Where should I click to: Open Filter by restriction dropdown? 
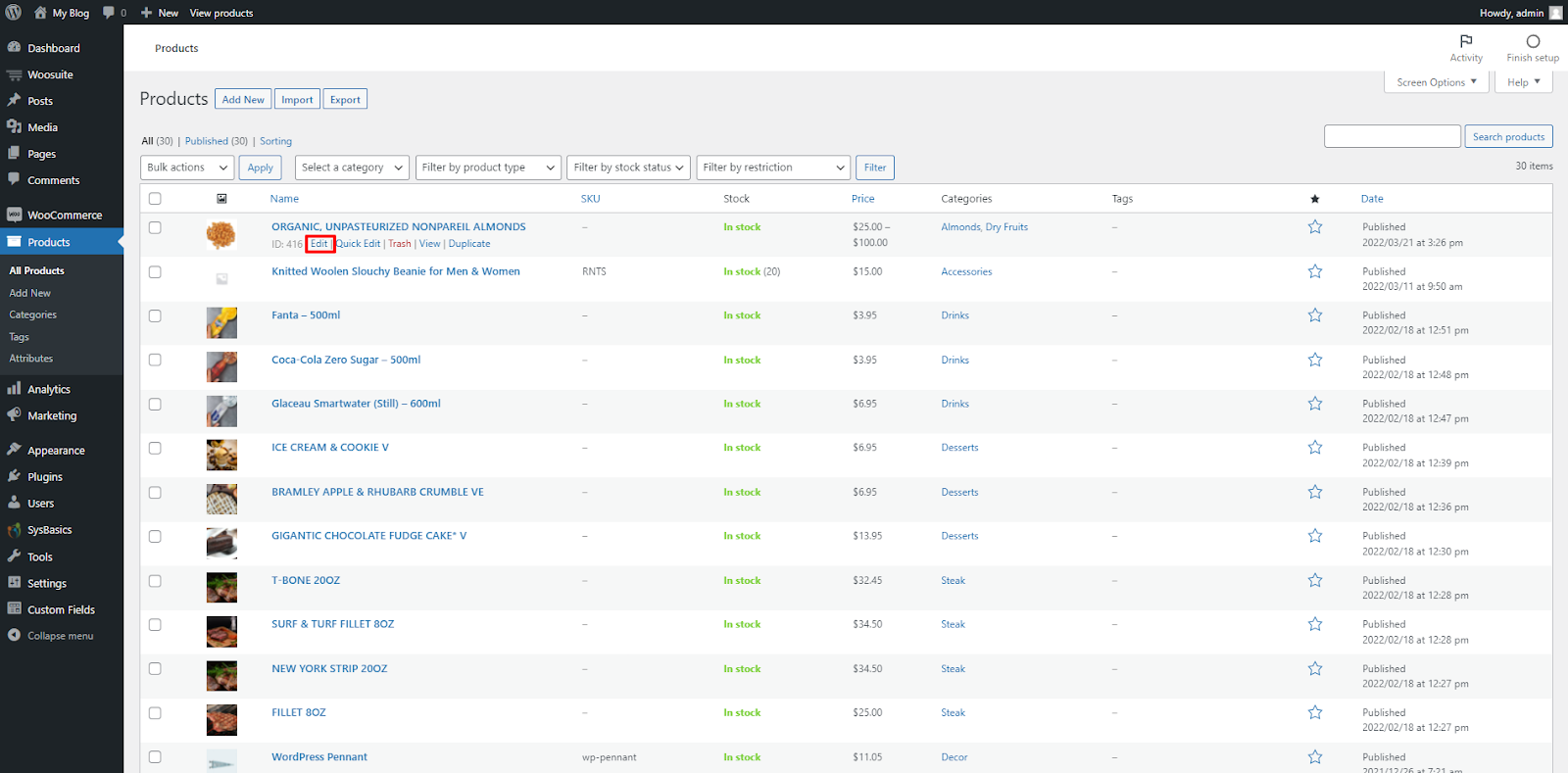point(773,168)
